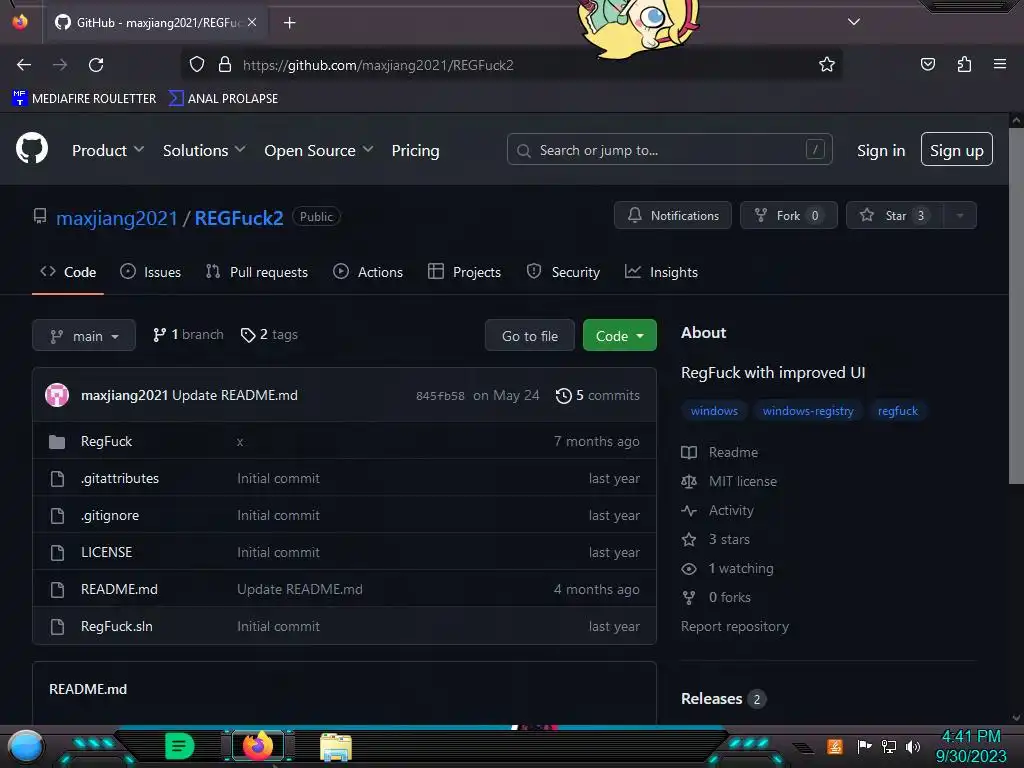The width and height of the screenshot is (1024, 768).
Task: Click the maxjiang2021 commit author avatar
Action: (57, 395)
